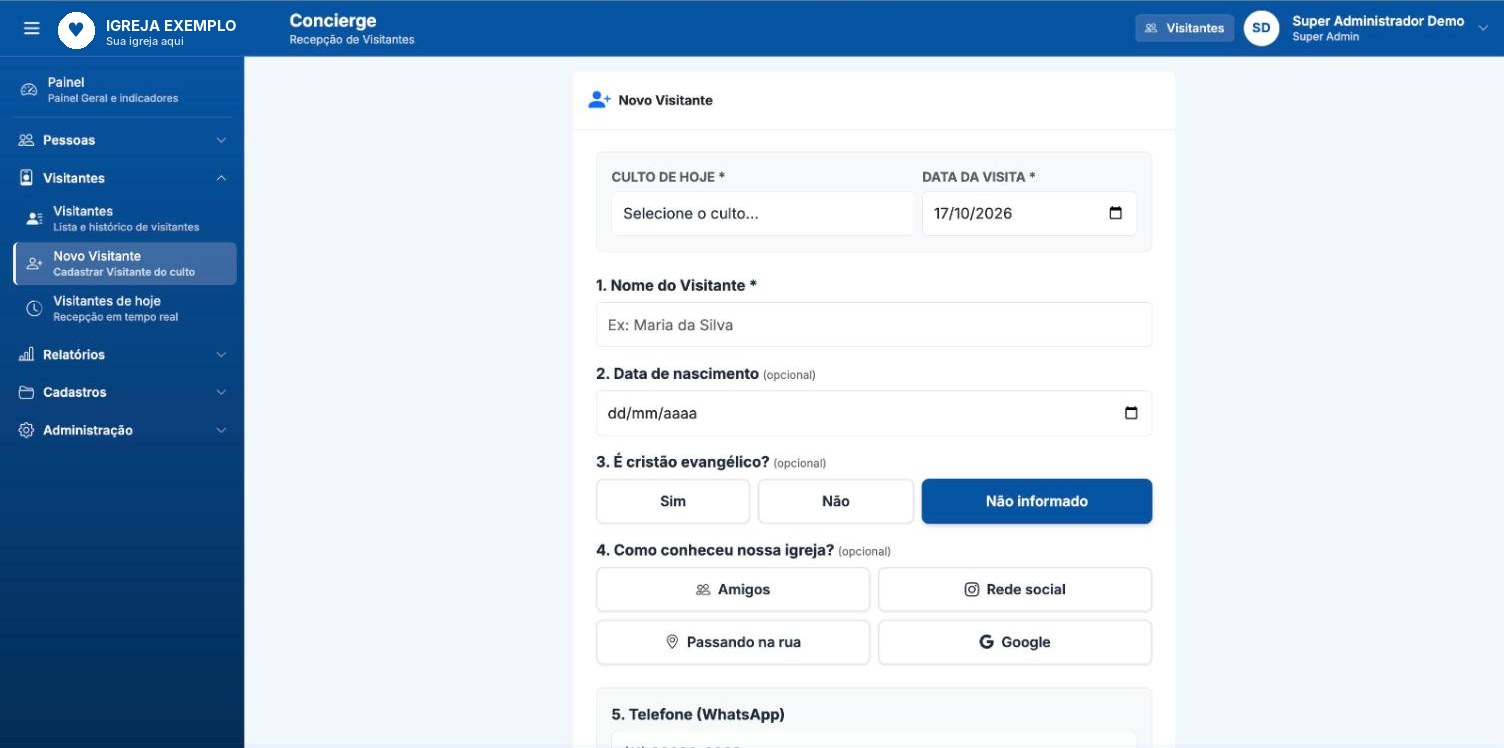Click the Cadastros folder icon
This screenshot has width=1504, height=748.
coord(27,393)
